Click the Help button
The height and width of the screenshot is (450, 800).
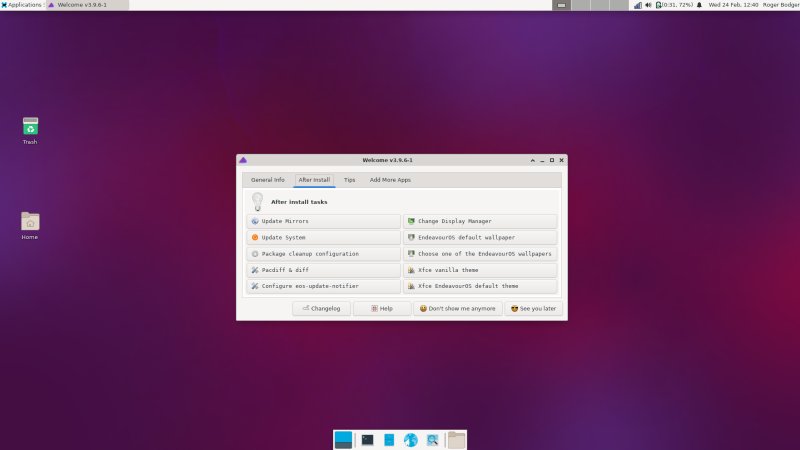click(382, 309)
